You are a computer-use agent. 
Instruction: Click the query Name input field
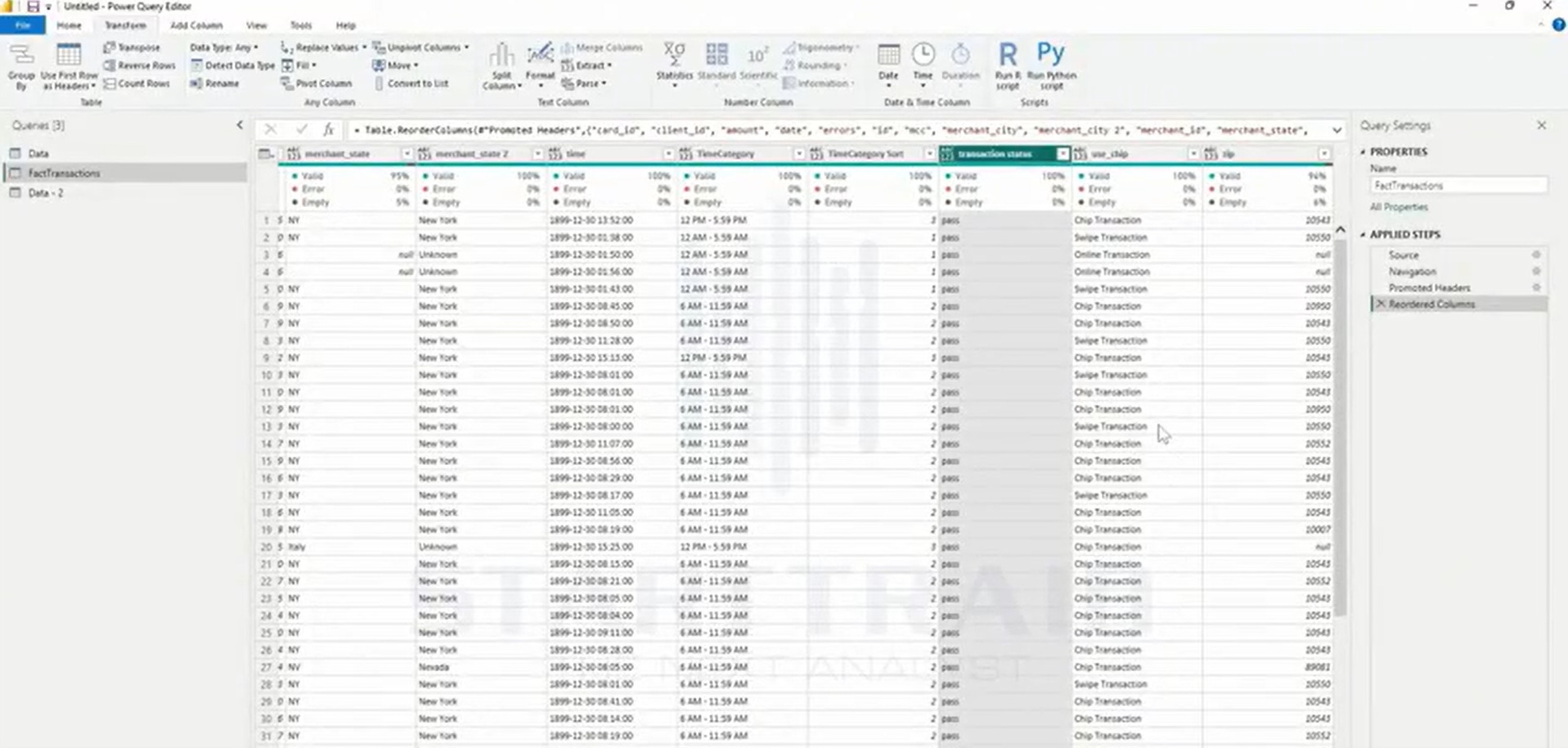tap(1458, 186)
